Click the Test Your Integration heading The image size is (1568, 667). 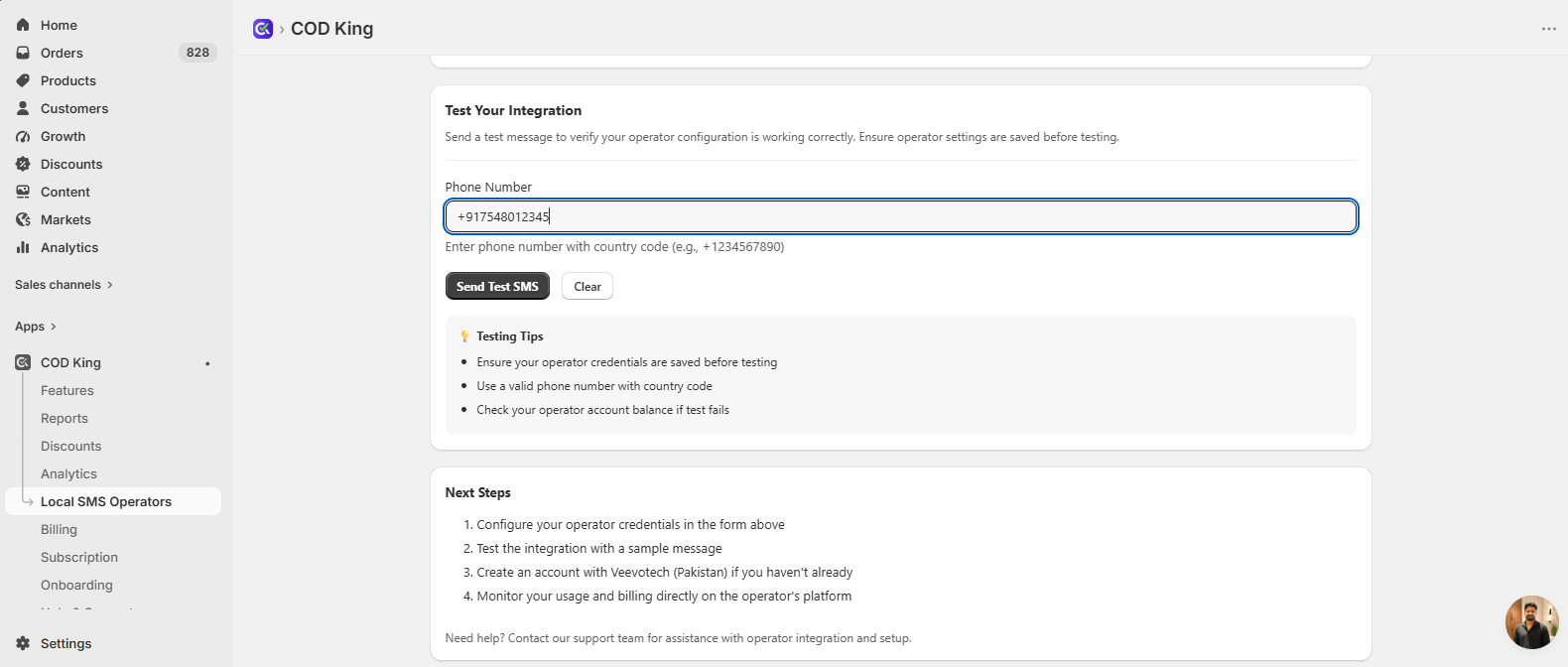[x=513, y=110]
